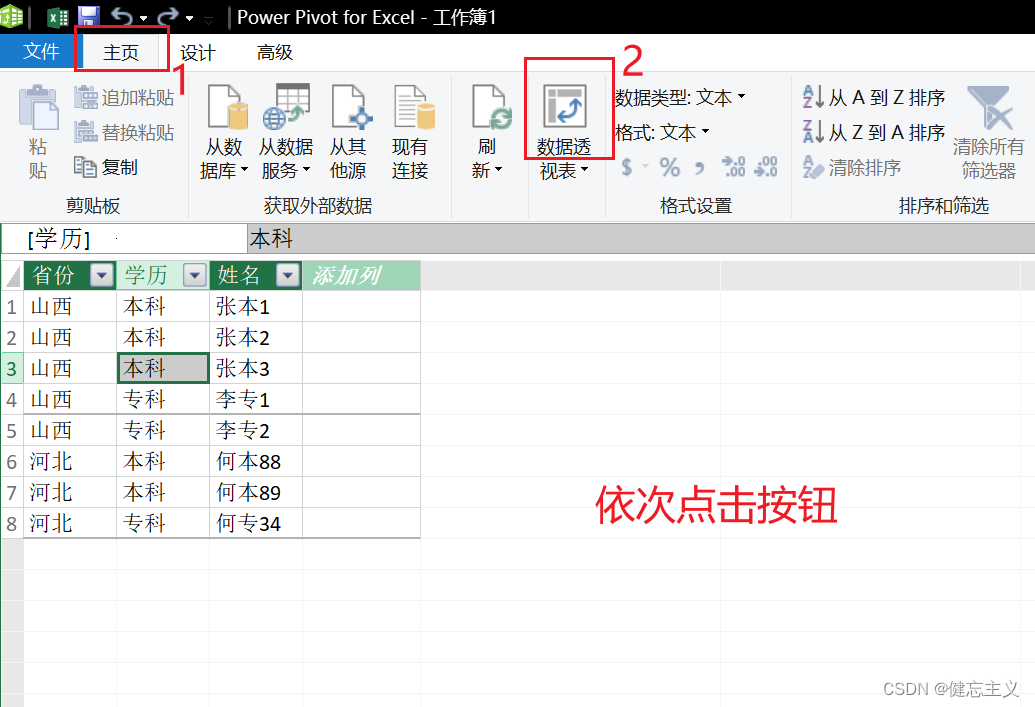Open 数据透视表 (PivotTable) tool
The image size is (1035, 707).
pyautogui.click(x=567, y=128)
